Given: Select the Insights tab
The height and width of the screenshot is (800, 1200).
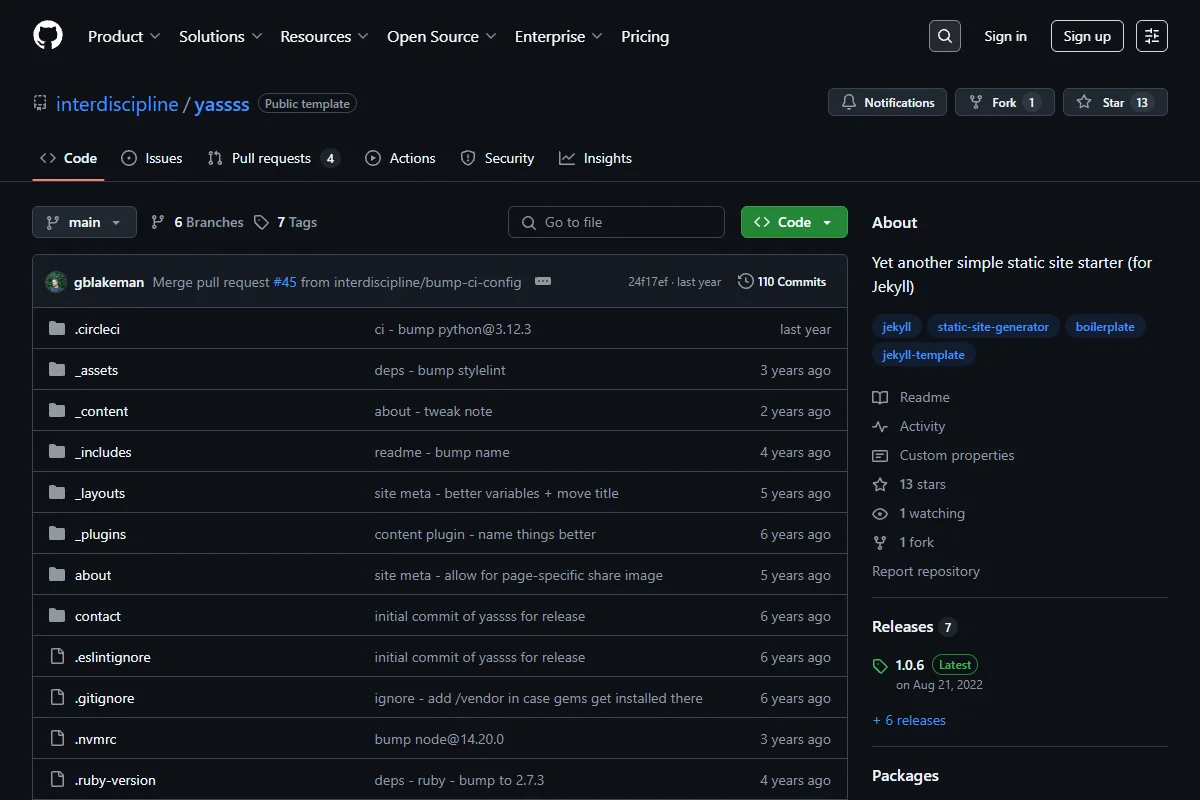Looking at the screenshot, I should click(595, 158).
